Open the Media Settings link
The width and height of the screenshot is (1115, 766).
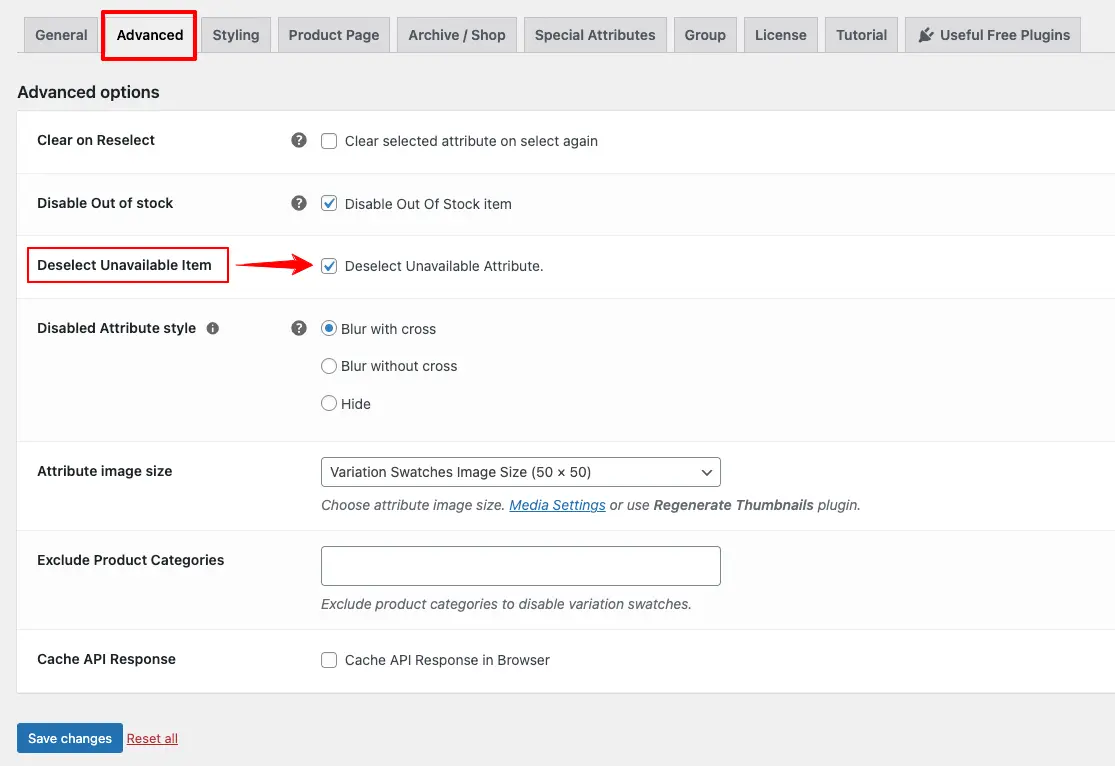[557, 505]
